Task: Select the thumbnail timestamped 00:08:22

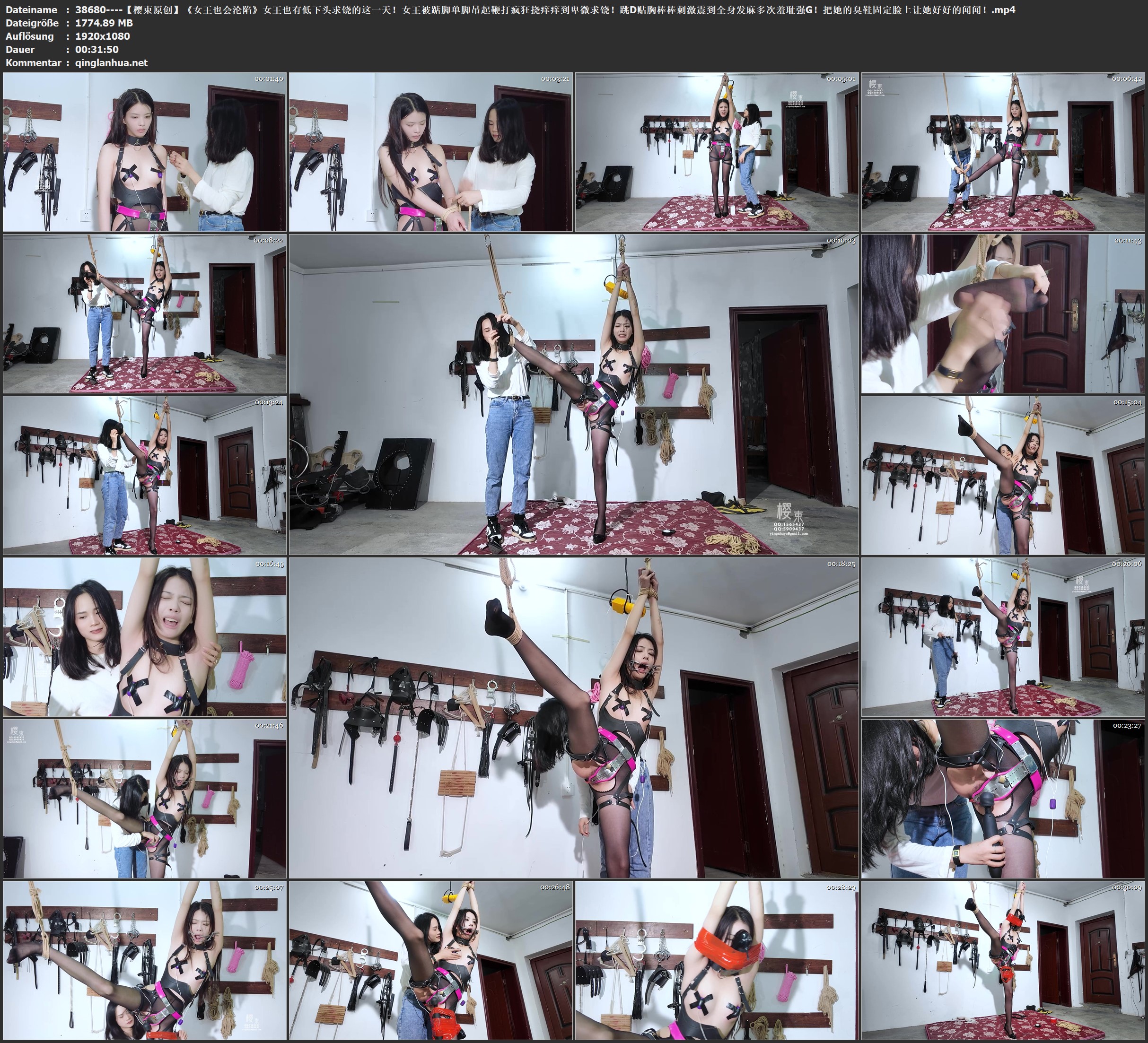Action: (x=145, y=313)
